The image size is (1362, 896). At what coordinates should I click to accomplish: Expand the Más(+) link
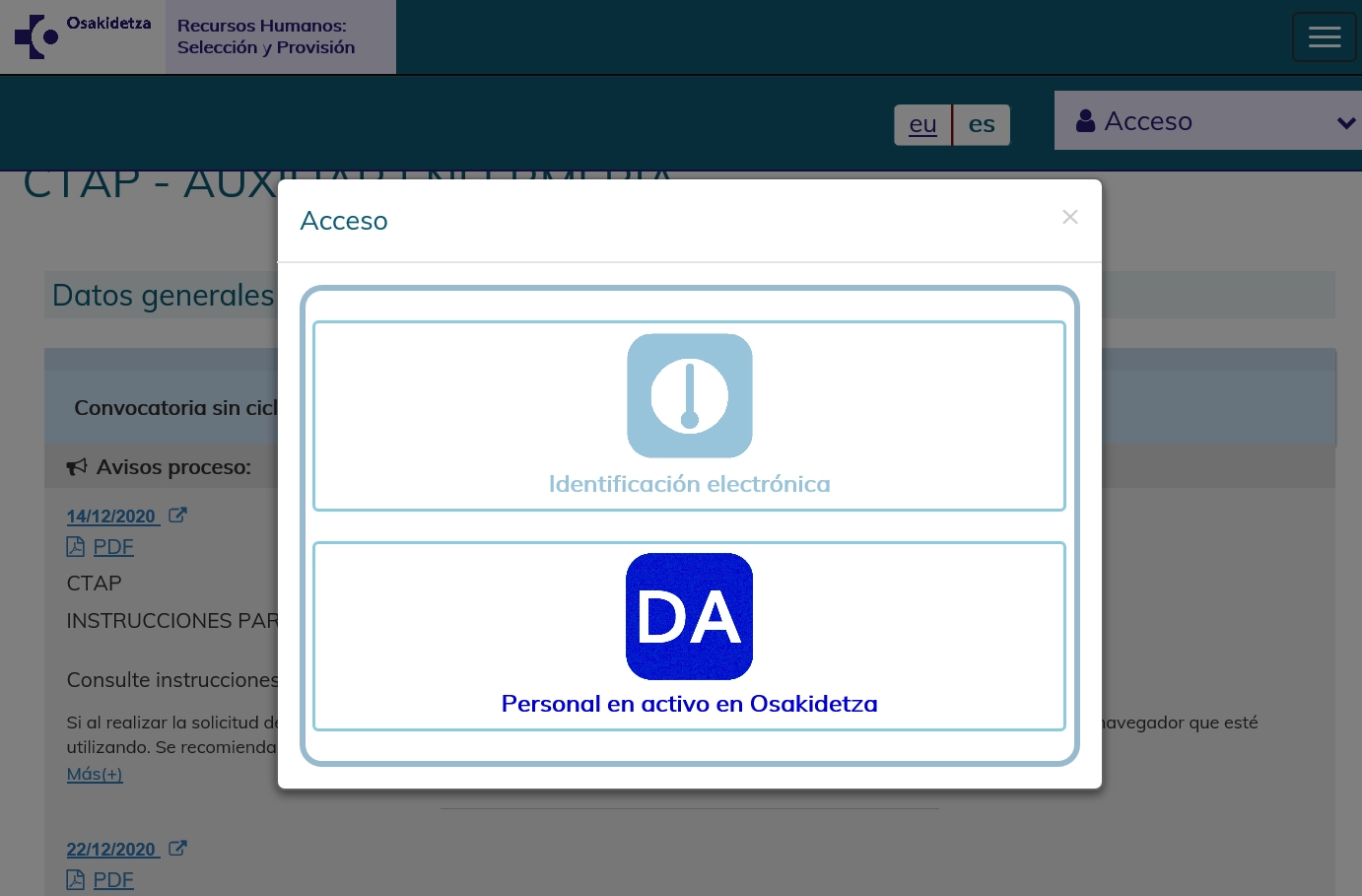click(x=95, y=775)
